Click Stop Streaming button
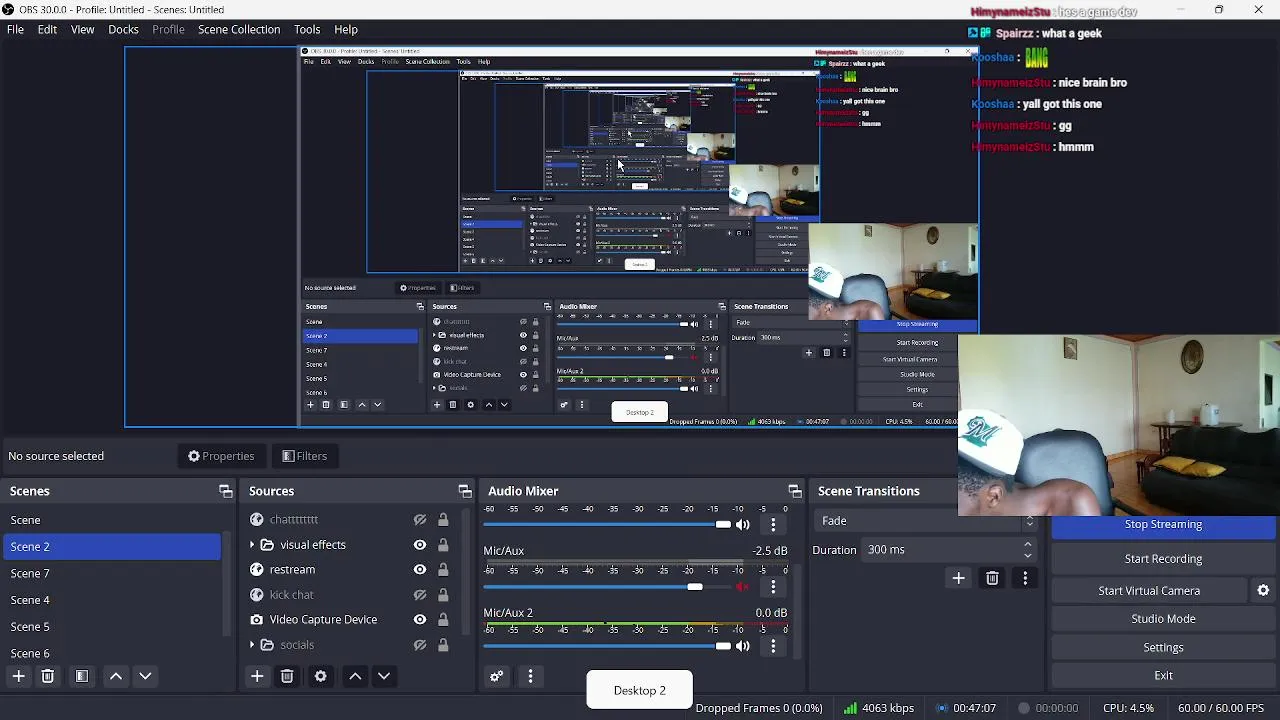Image resolution: width=1280 pixels, height=720 pixels. click(x=1163, y=524)
